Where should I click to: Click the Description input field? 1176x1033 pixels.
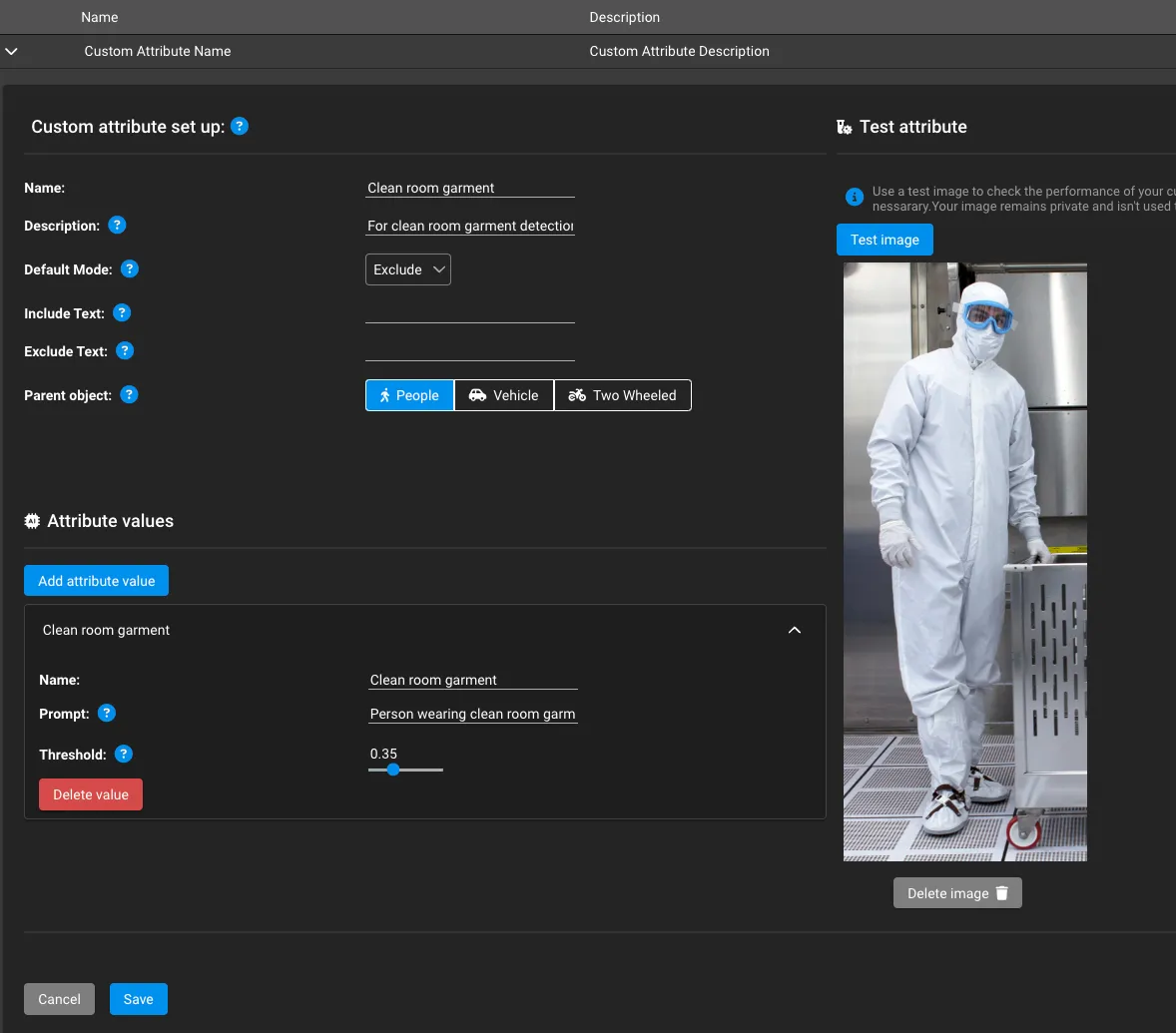tap(470, 226)
